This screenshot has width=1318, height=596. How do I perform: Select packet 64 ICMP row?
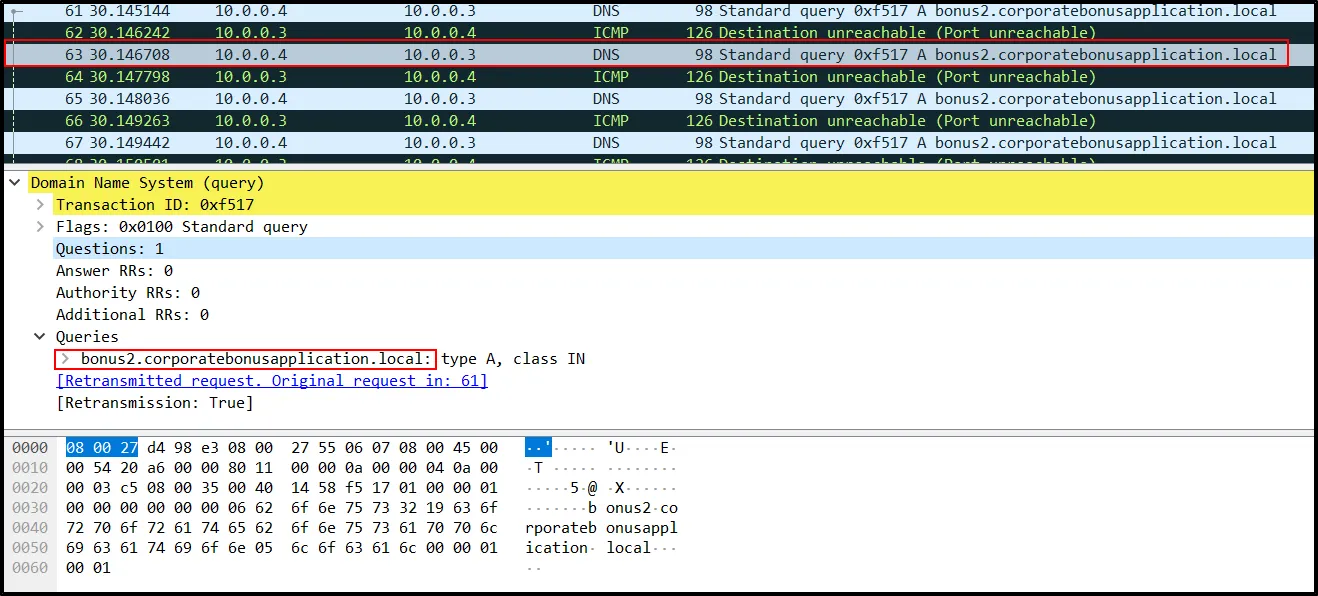click(640, 77)
